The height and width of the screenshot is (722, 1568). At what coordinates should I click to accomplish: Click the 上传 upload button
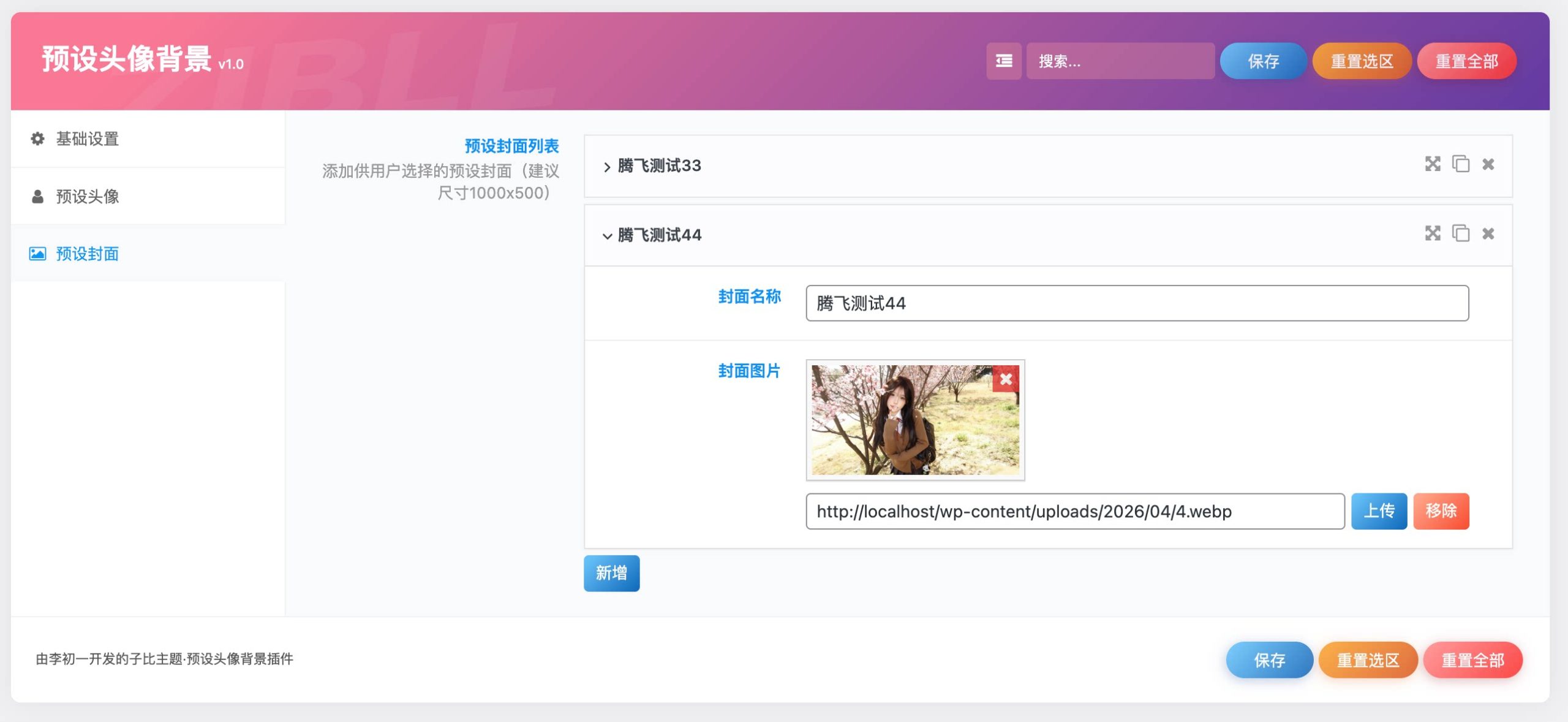(1379, 511)
